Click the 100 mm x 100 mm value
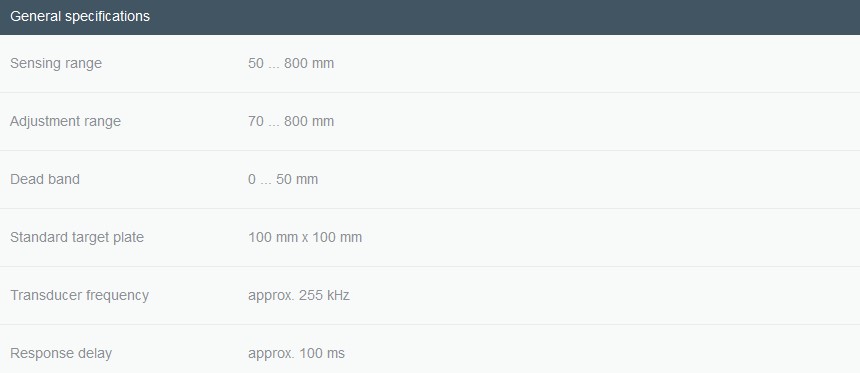 click(305, 238)
